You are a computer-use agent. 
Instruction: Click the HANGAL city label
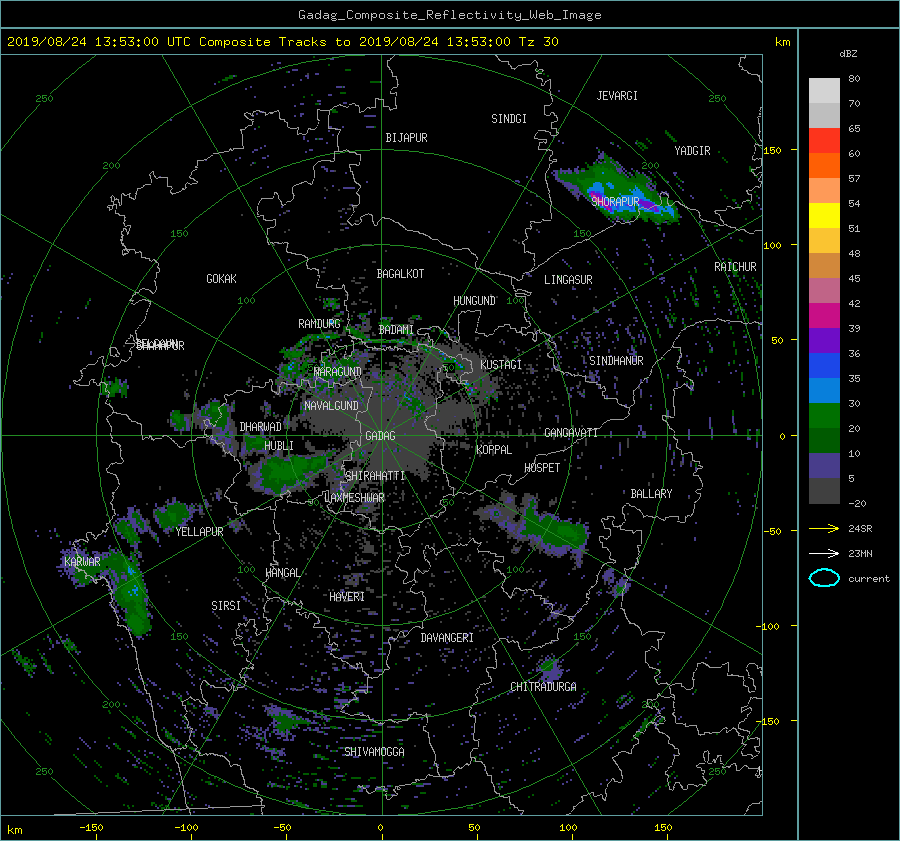(x=282, y=573)
